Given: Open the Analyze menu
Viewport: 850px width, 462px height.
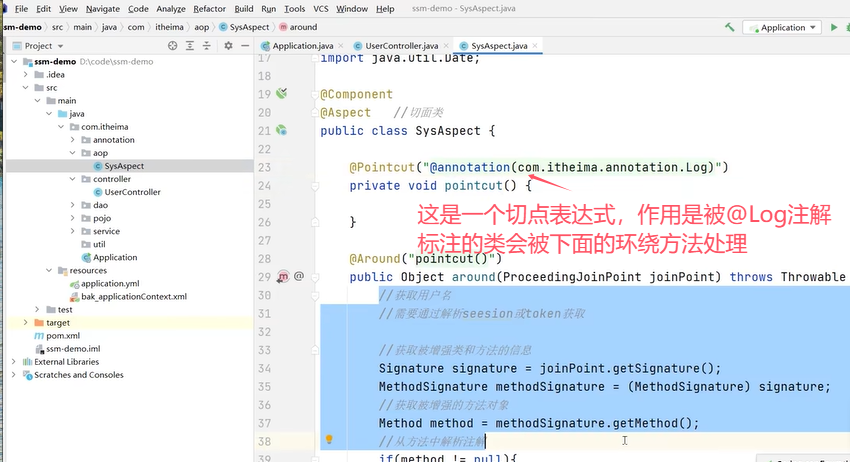Looking at the screenshot, I should point(171,9).
